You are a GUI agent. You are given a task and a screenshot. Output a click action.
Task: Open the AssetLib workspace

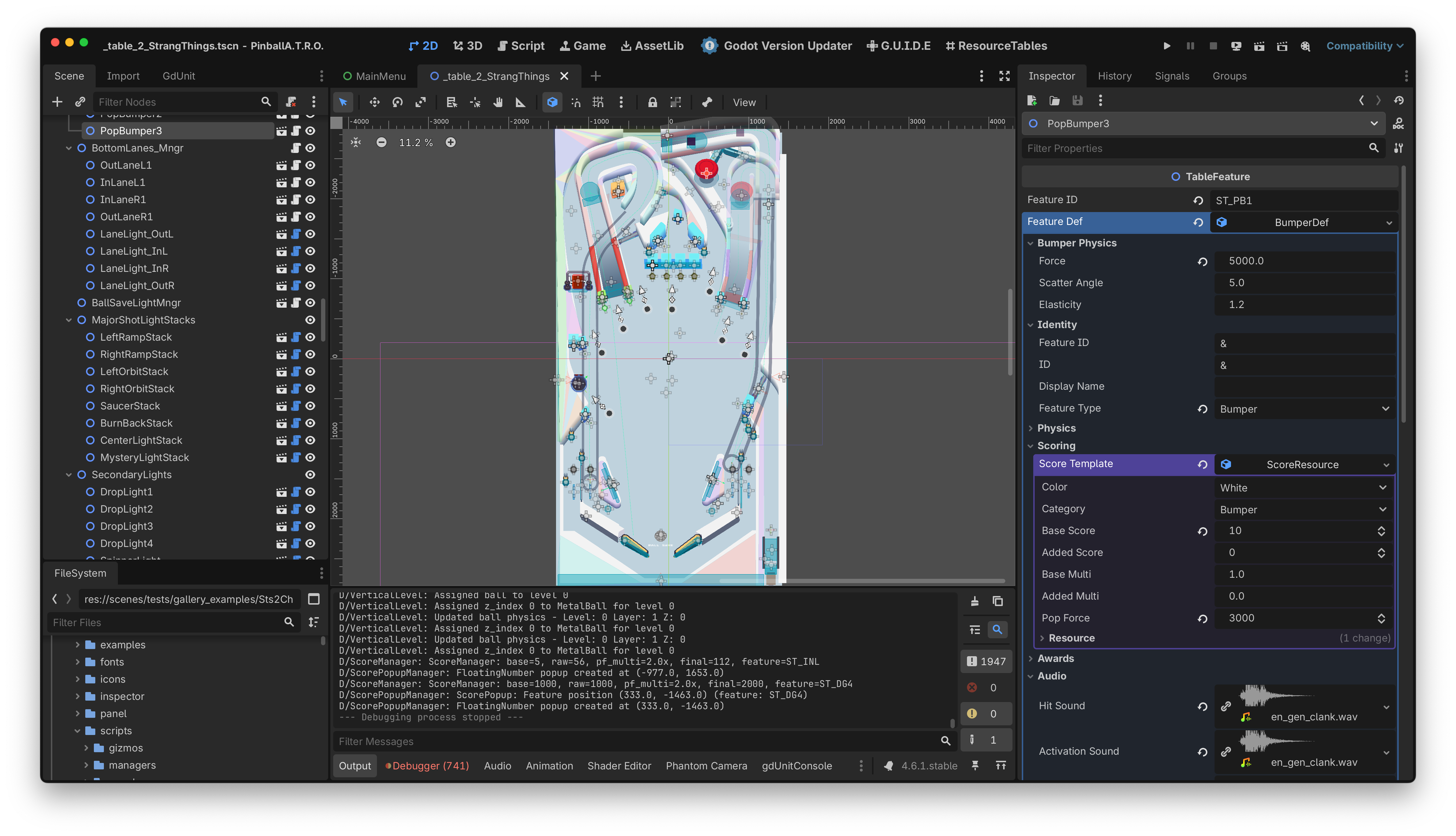pyautogui.click(x=652, y=46)
